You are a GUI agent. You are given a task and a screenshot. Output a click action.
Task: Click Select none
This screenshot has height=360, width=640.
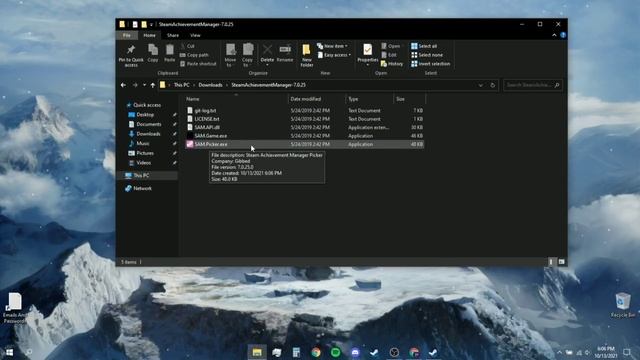click(x=427, y=55)
